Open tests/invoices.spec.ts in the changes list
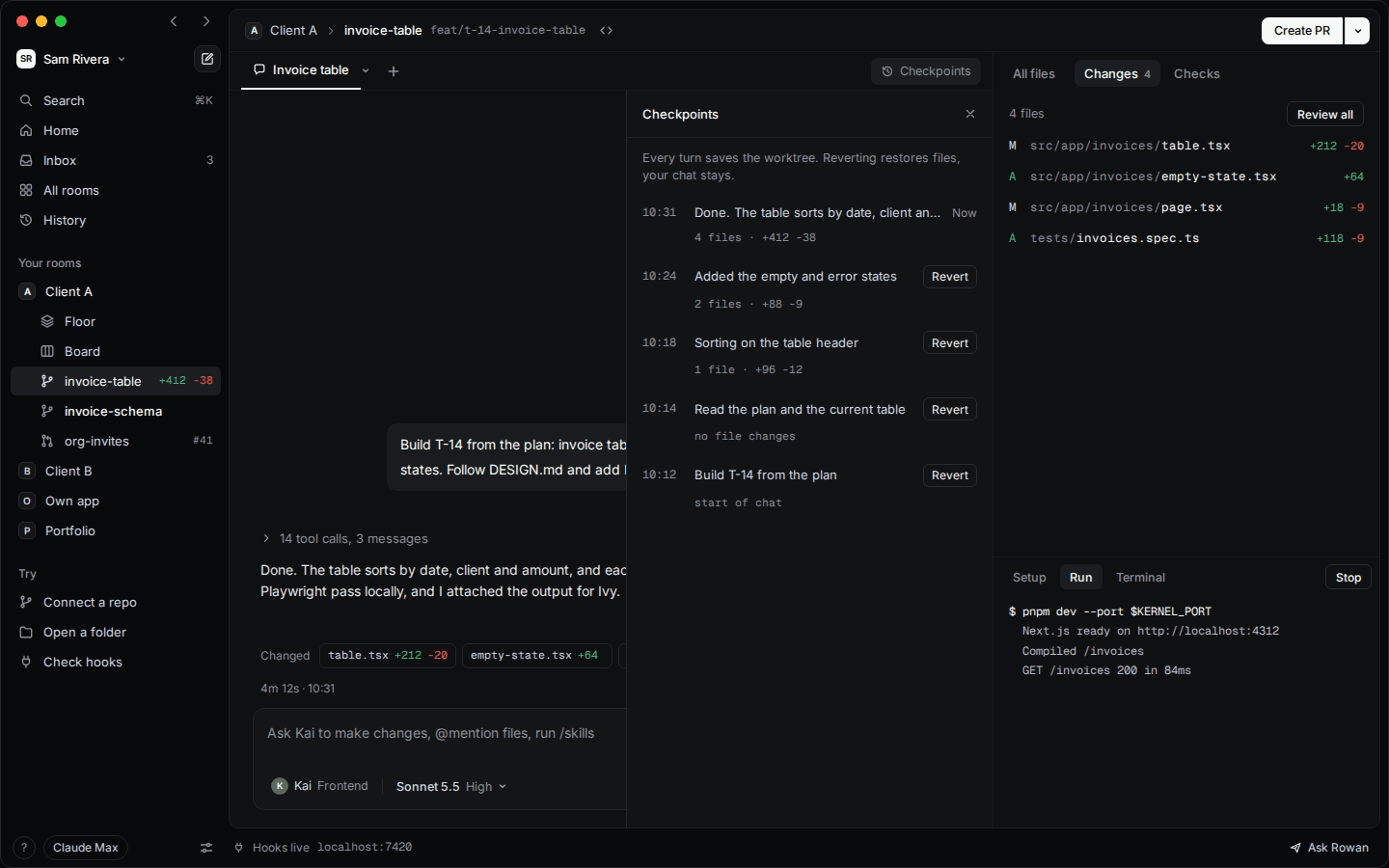The height and width of the screenshot is (868, 1389). 1186,238
